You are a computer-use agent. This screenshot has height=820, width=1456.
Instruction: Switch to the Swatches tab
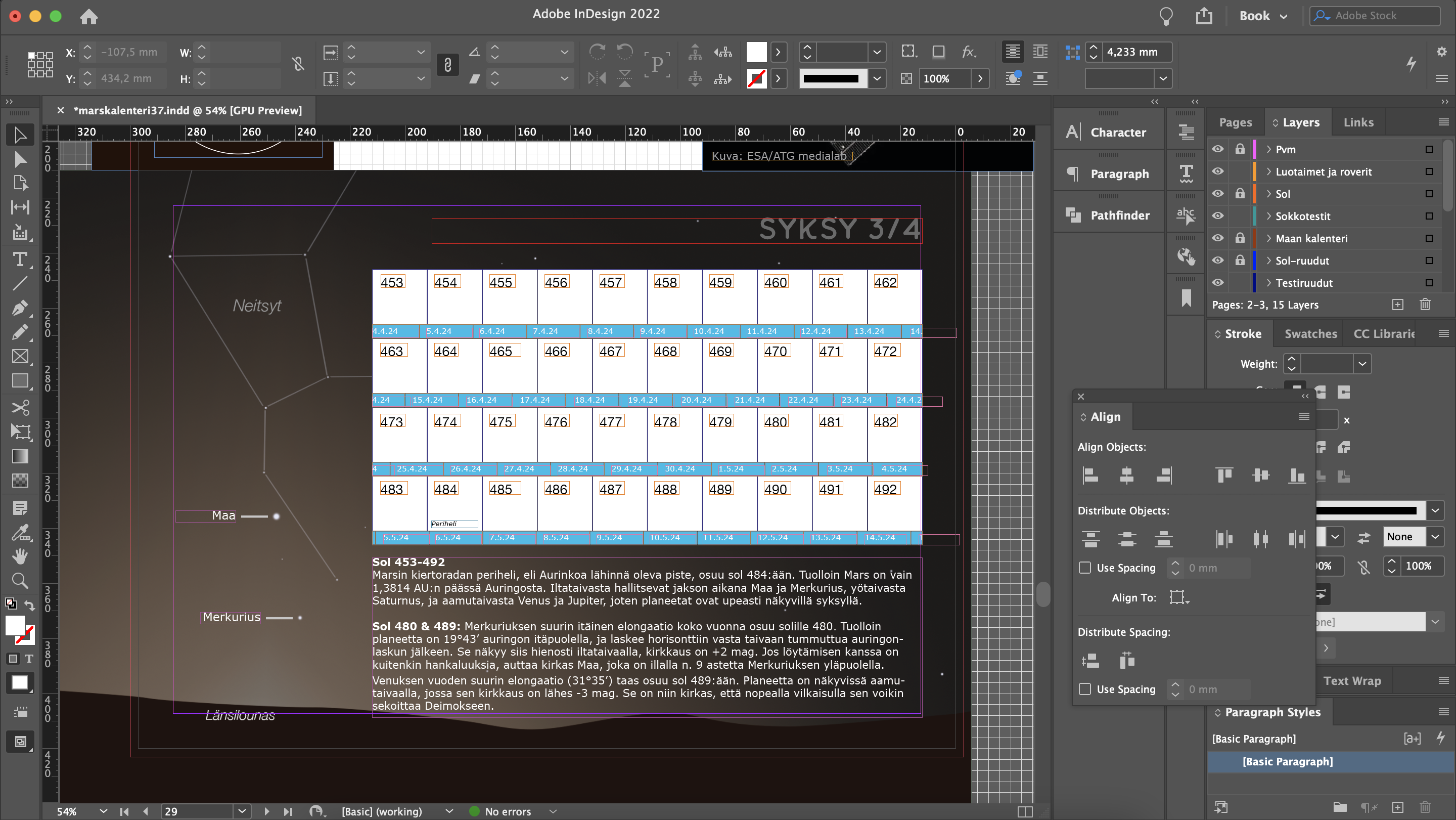(1310, 334)
